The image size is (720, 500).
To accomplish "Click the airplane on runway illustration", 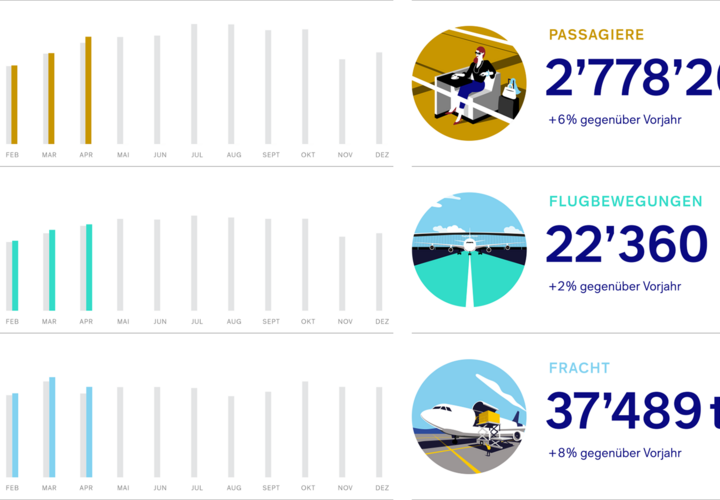I will 469,250.
